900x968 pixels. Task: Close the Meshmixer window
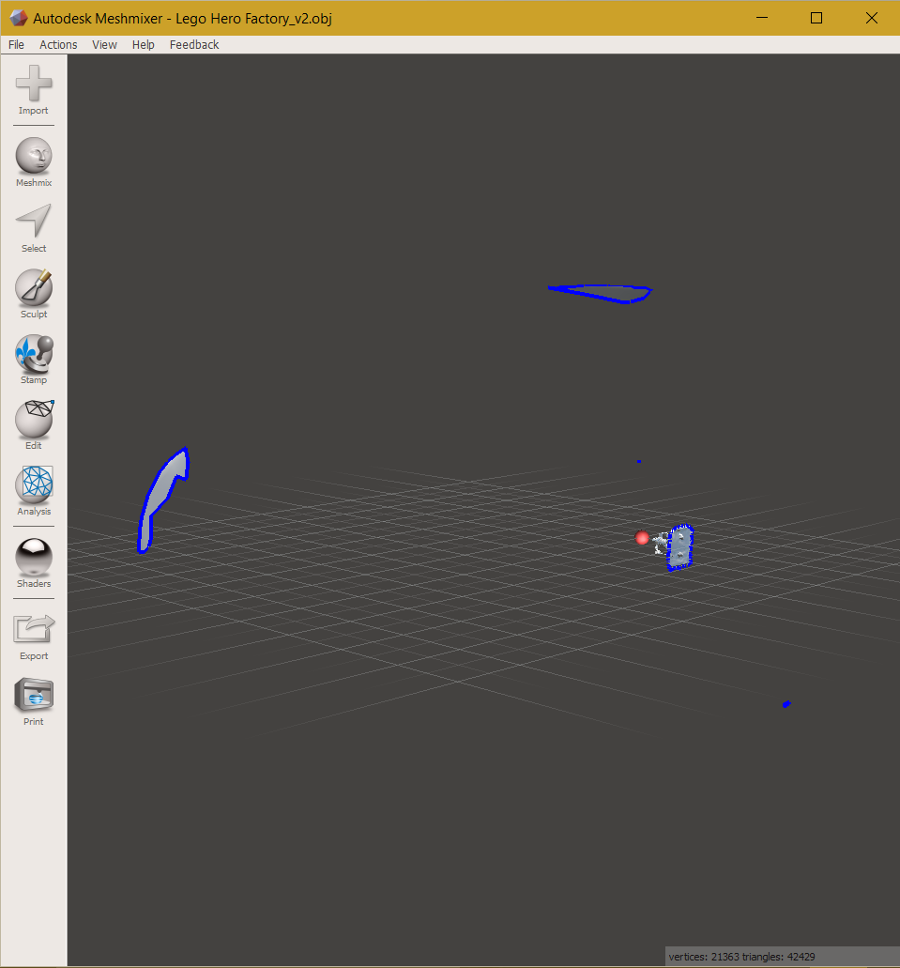point(872,18)
